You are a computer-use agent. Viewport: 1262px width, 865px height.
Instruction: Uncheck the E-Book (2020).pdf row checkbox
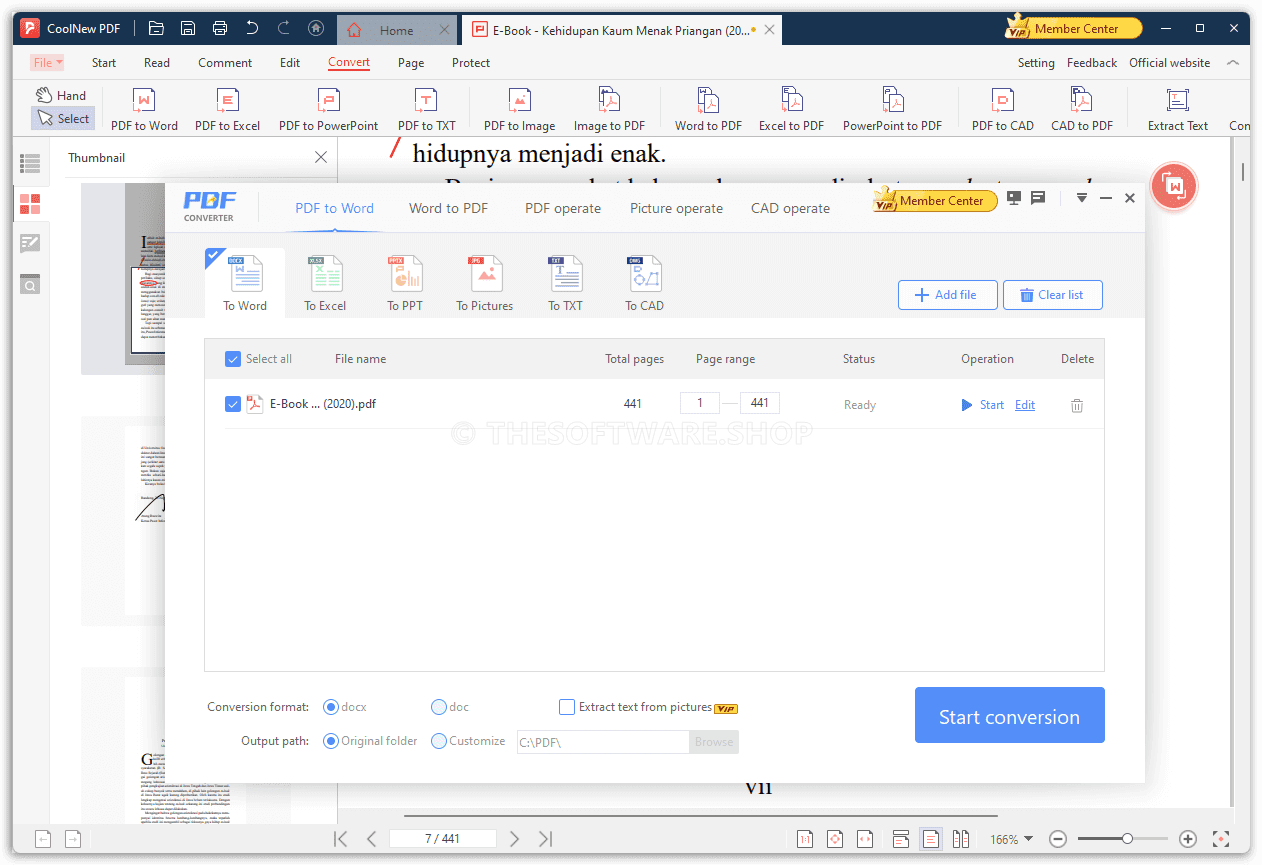pyautogui.click(x=233, y=404)
